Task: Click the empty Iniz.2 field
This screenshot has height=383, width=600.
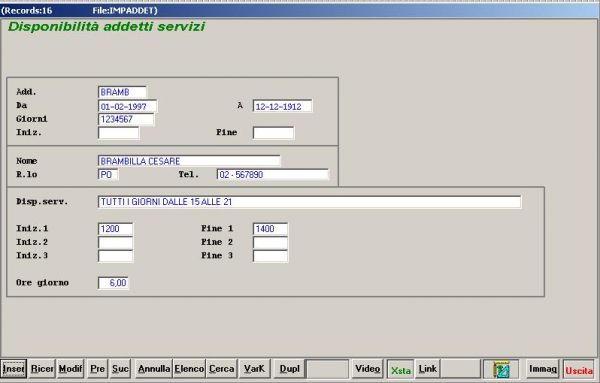Action: [115, 242]
